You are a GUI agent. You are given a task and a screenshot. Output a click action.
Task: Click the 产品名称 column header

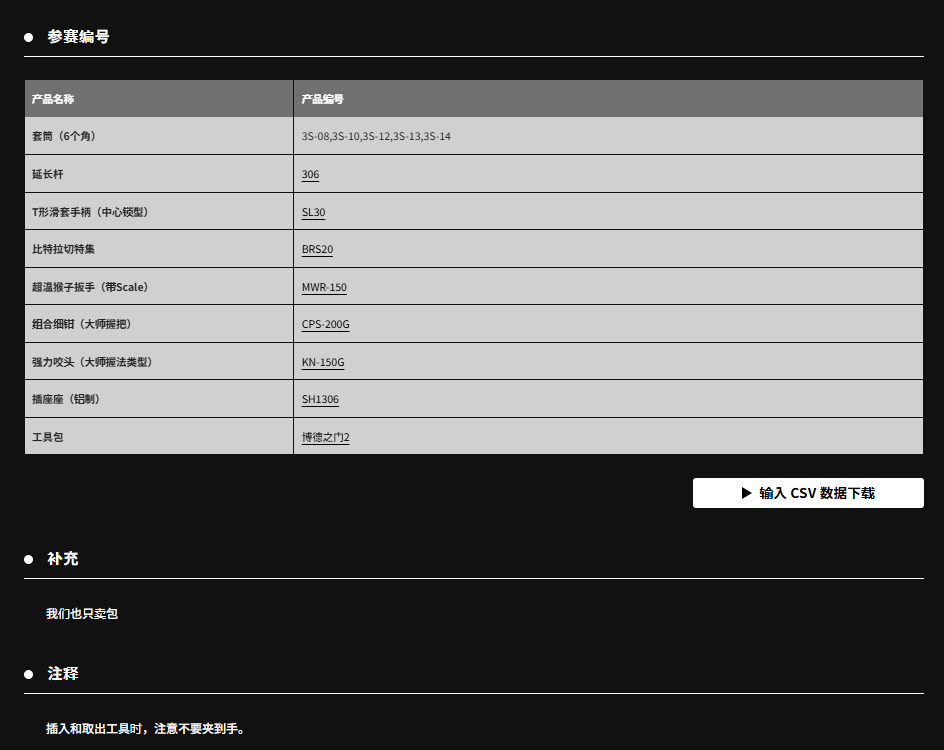pos(53,99)
